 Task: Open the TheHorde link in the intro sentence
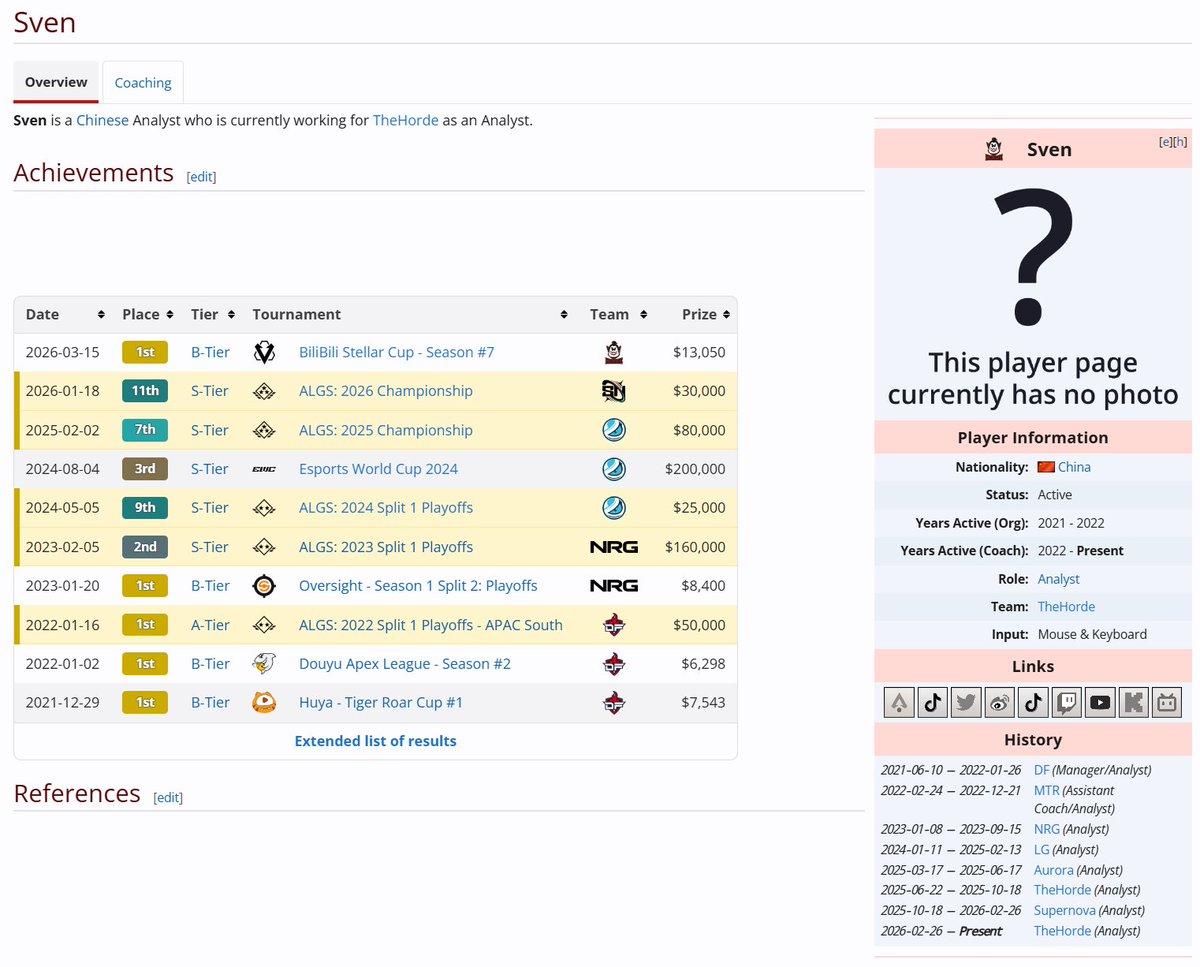point(405,120)
